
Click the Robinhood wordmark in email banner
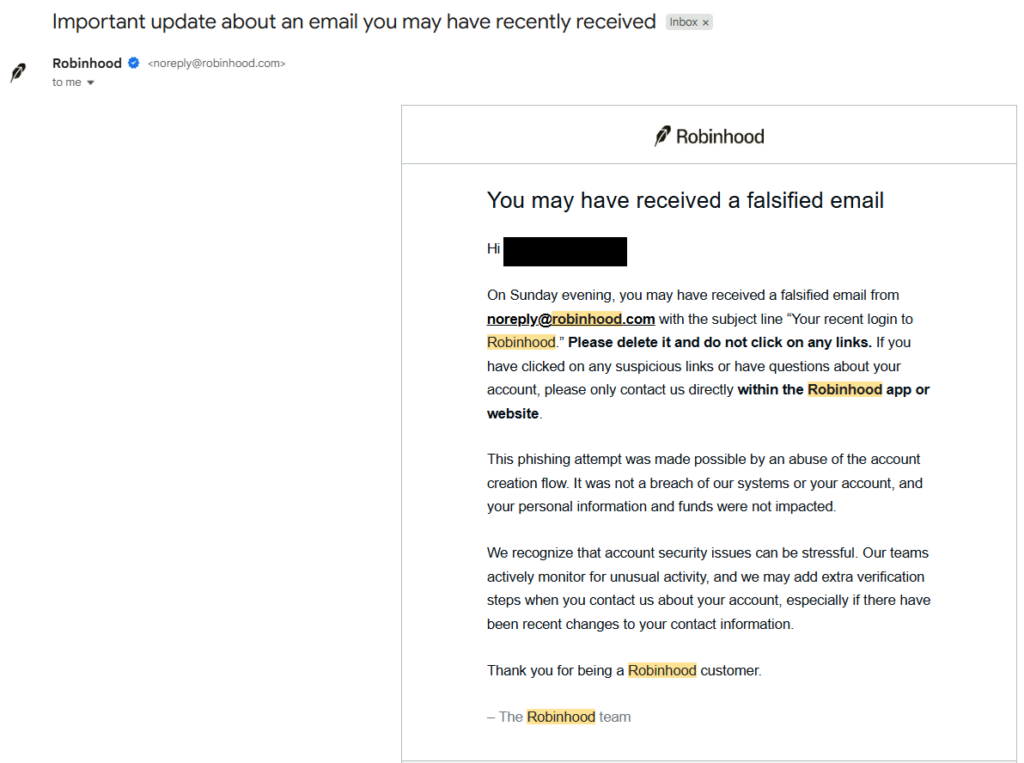tap(720, 136)
